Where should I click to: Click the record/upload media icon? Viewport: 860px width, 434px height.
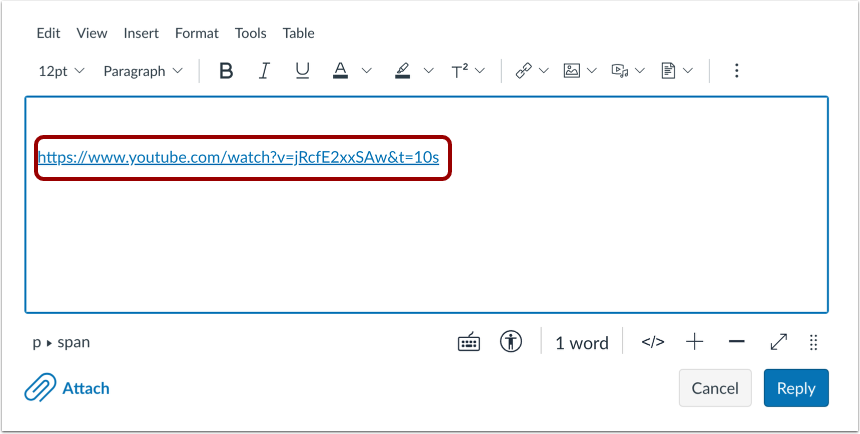click(620, 71)
